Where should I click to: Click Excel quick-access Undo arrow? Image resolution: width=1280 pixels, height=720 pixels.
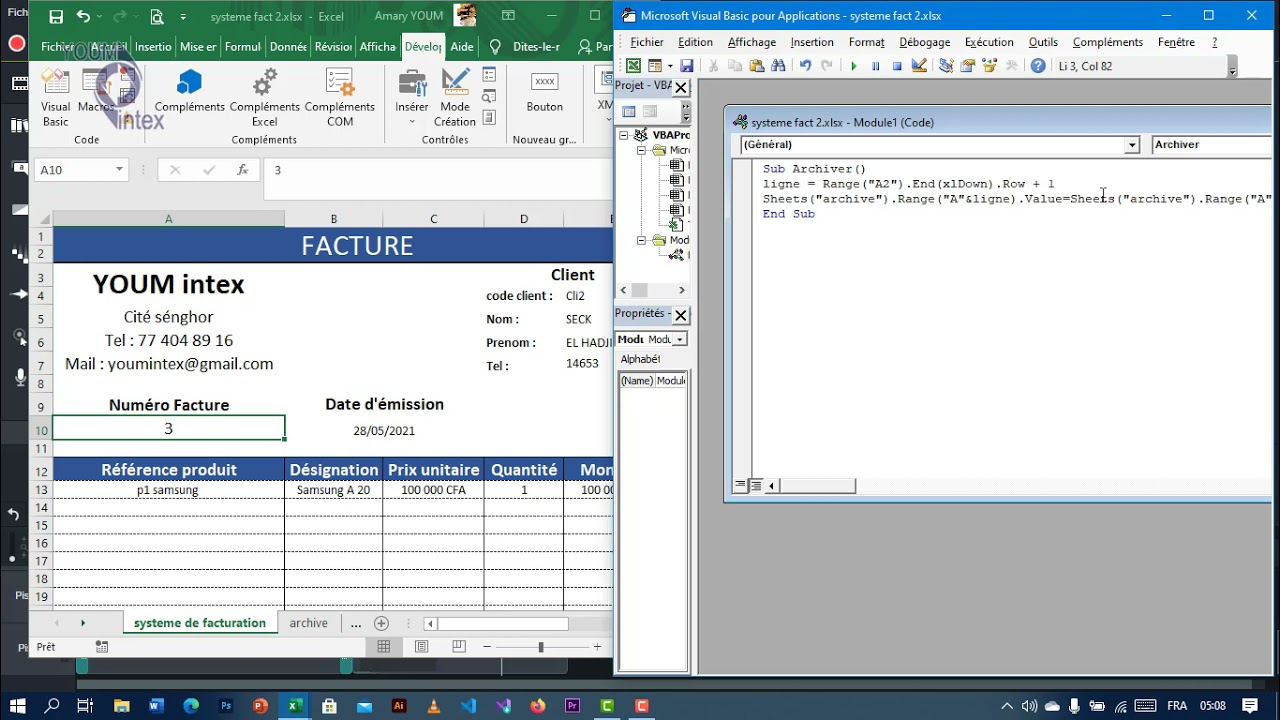coord(83,17)
